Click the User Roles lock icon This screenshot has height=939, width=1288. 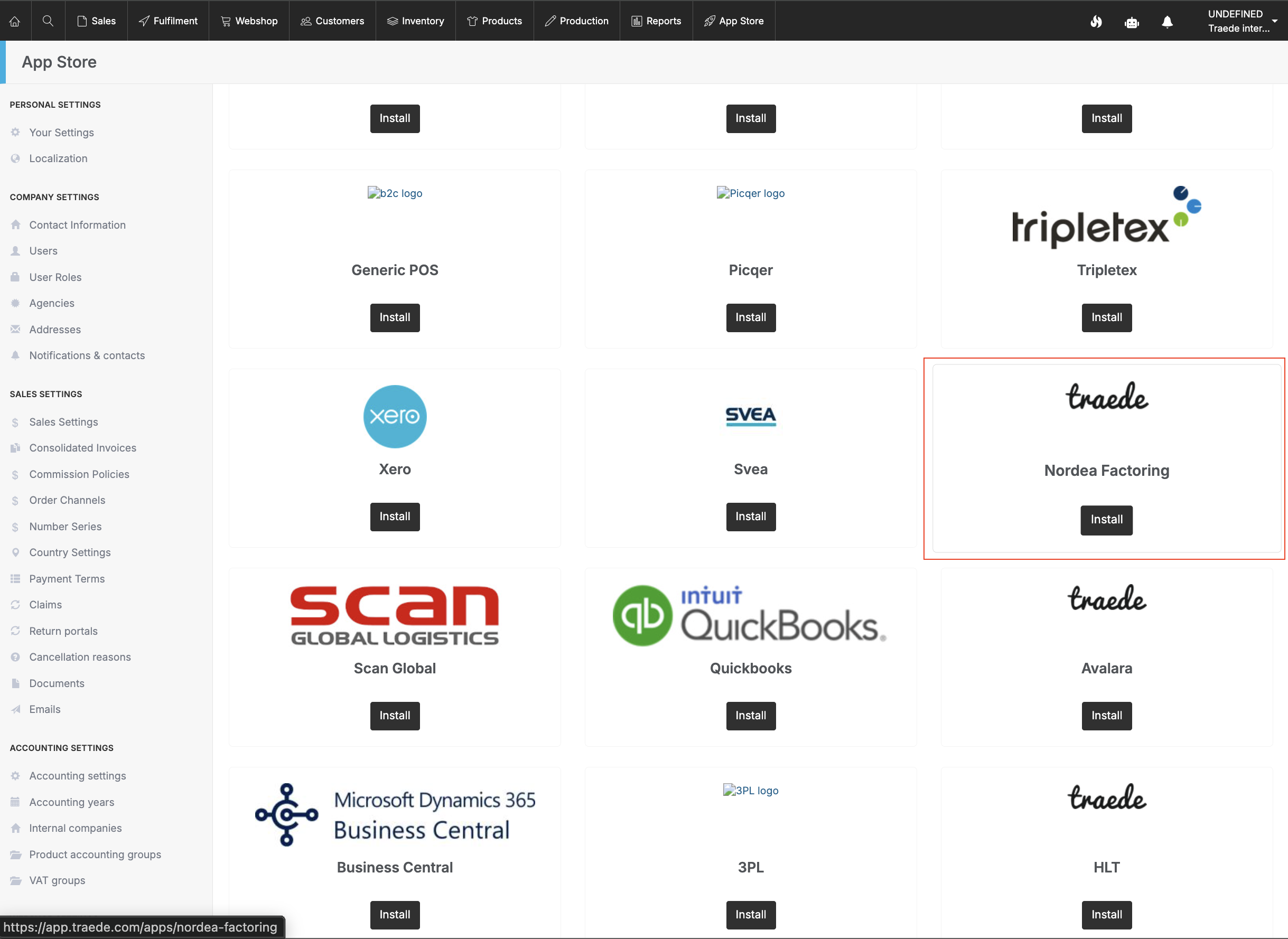15,277
